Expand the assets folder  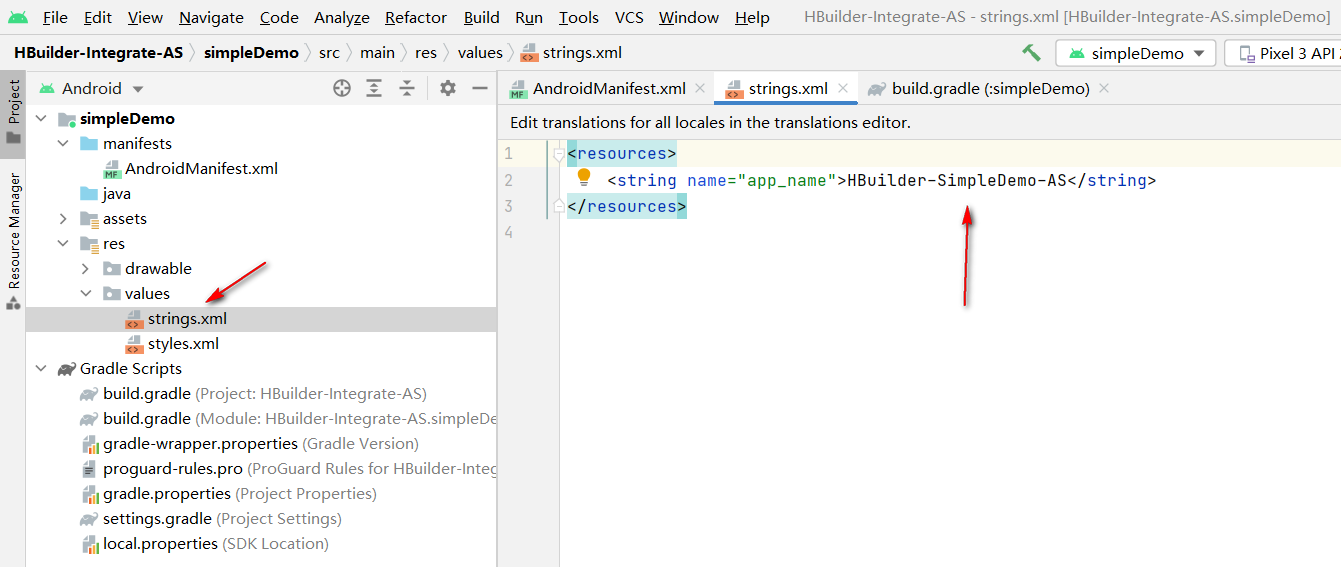(63, 219)
